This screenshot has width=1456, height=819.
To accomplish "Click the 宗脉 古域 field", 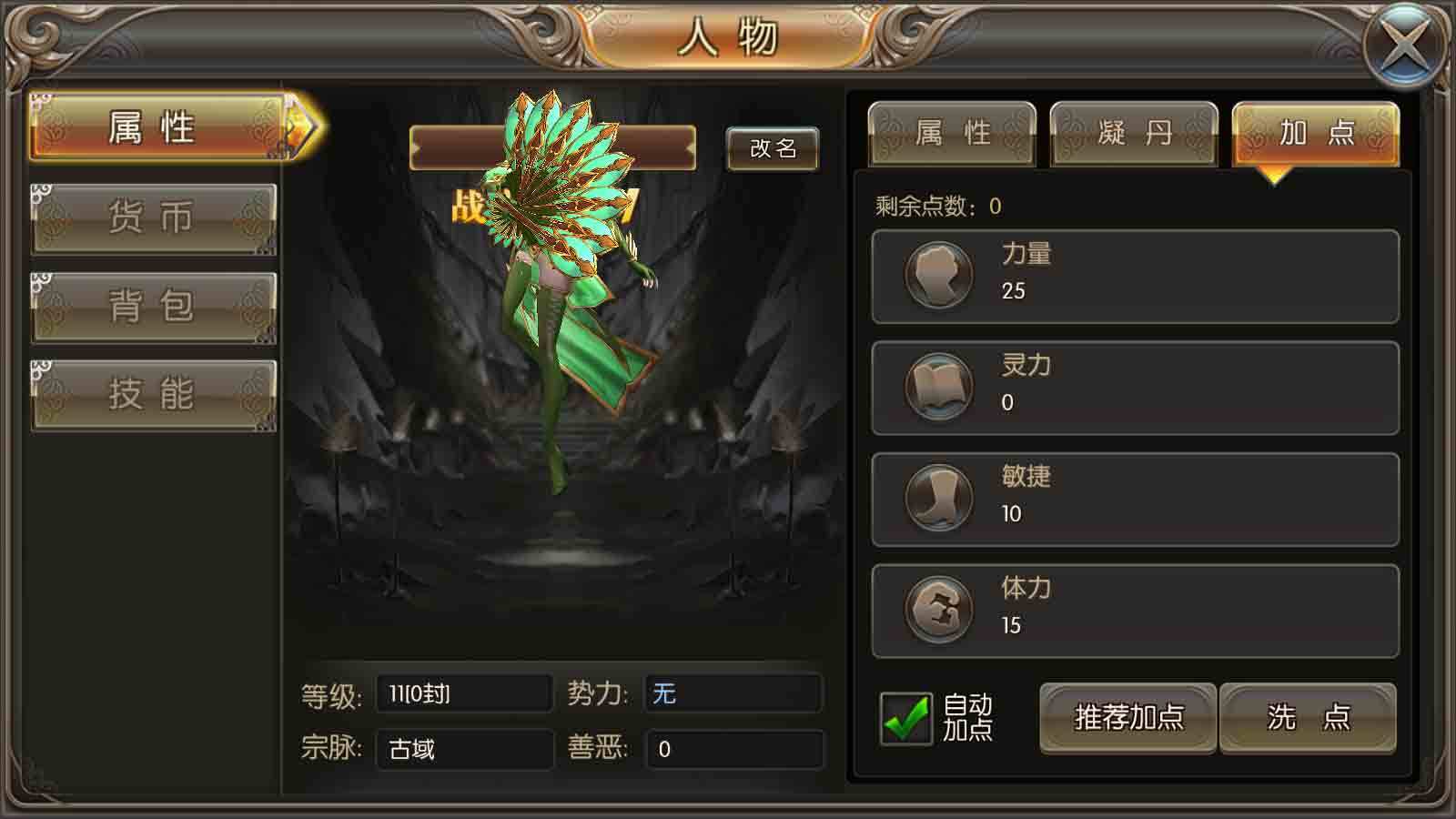I will 464,749.
